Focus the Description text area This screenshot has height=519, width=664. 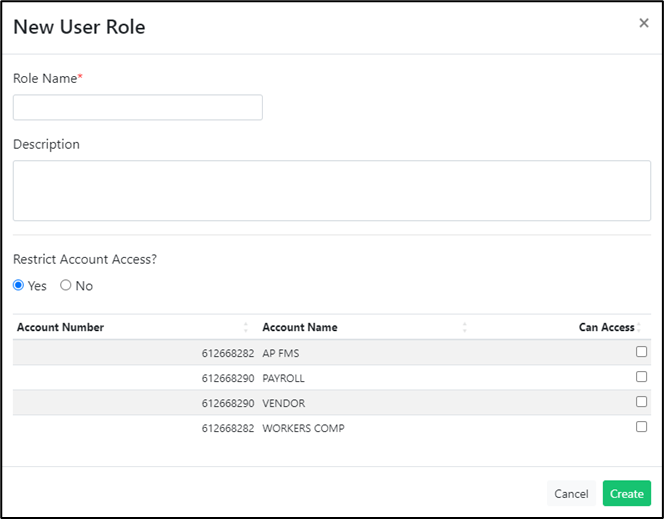(x=332, y=190)
